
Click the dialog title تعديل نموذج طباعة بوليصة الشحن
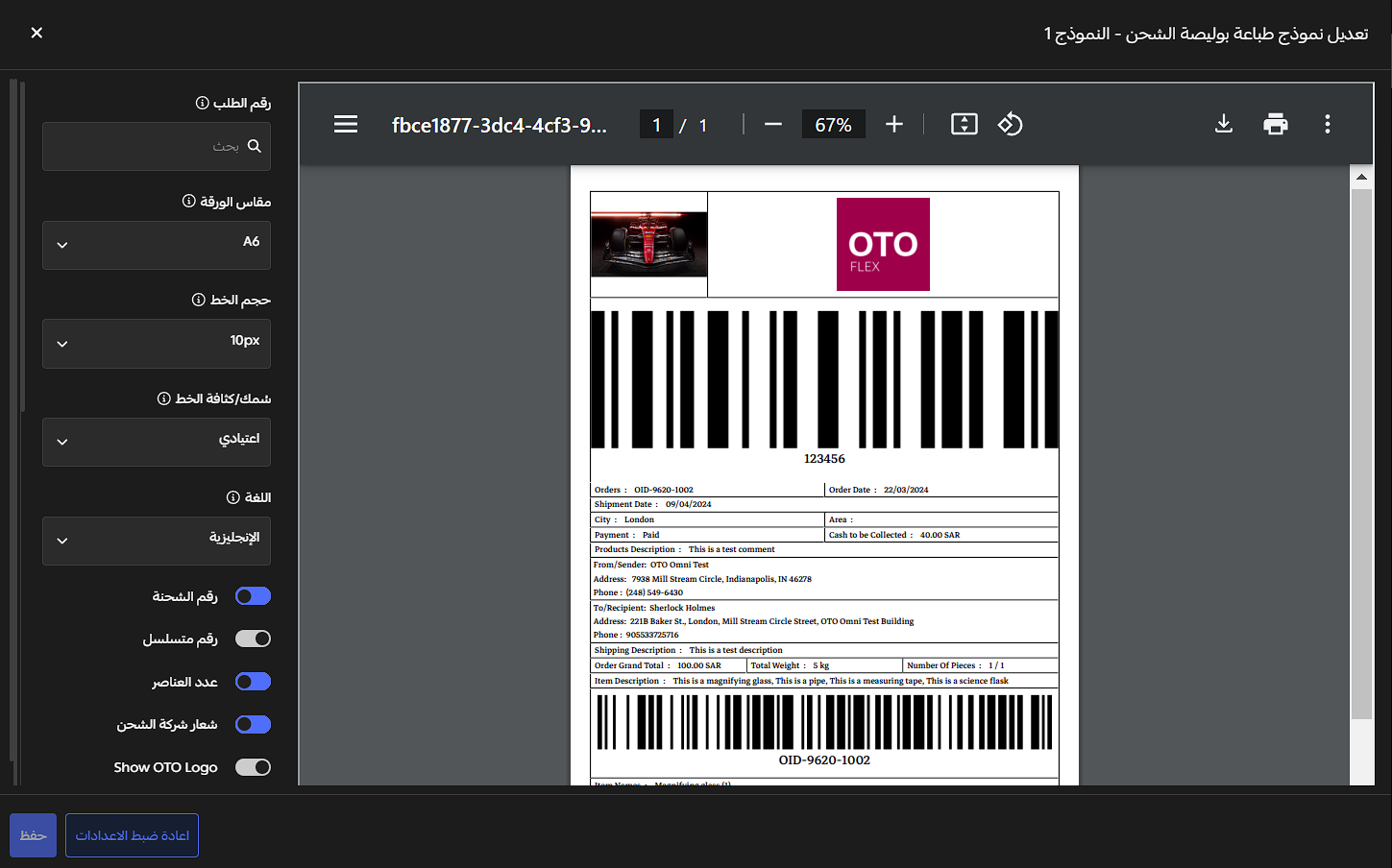(1207, 34)
